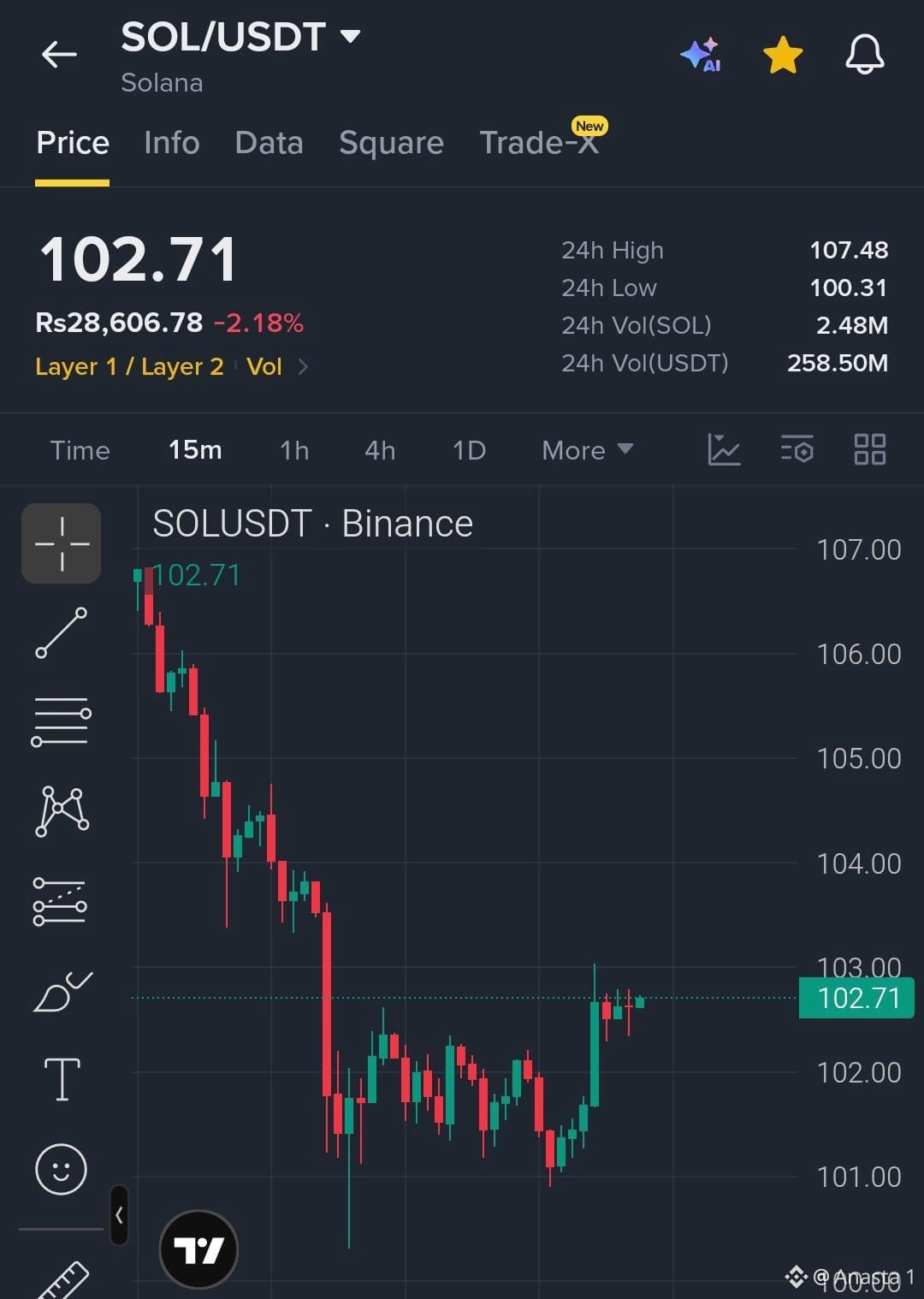Viewport: 924px width, 1299px height.
Task: Open the Layer 1 / Layer 2 category link
Action: [x=129, y=366]
